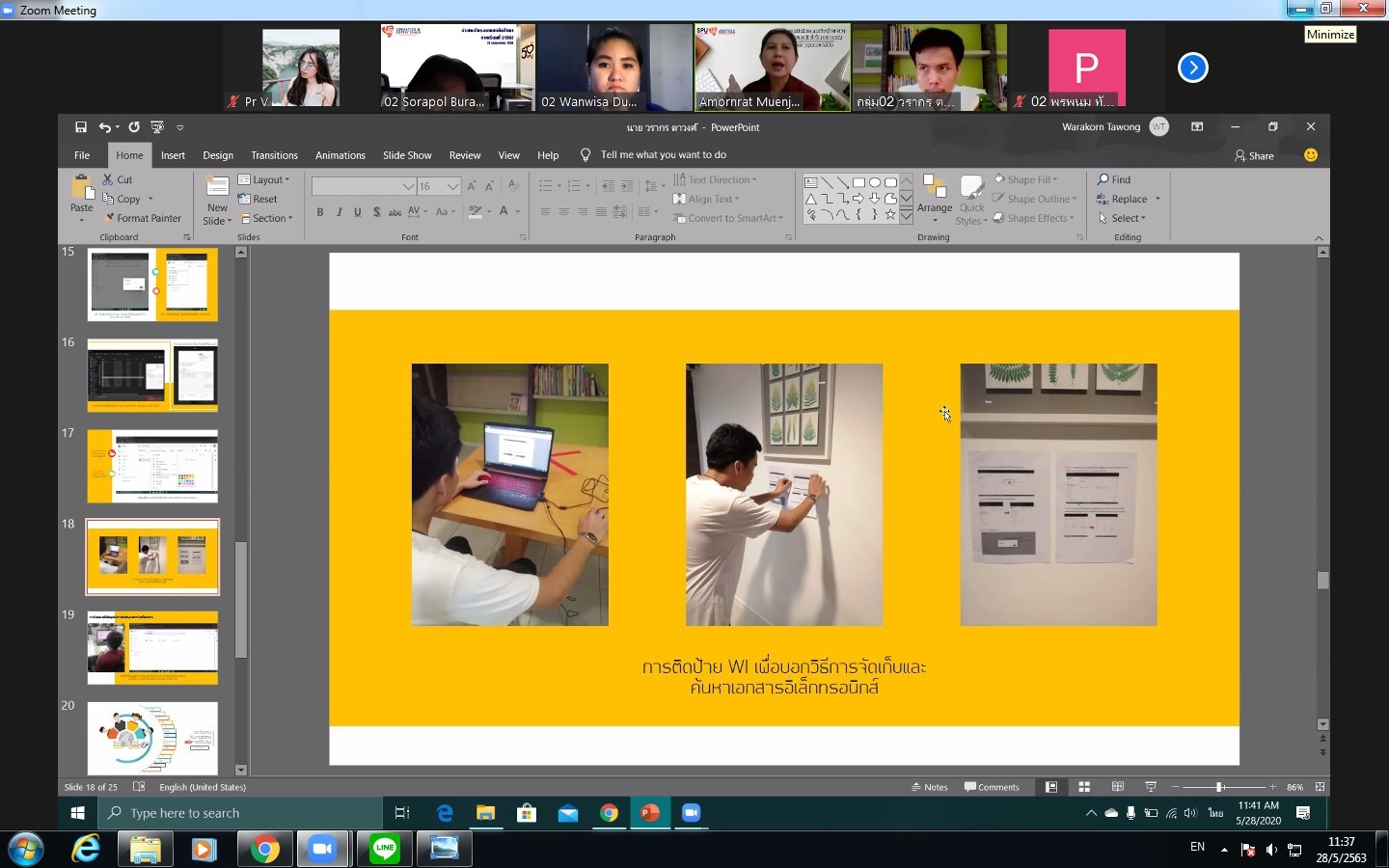
Task: Click the Share button in PowerPoint
Action: click(1254, 155)
